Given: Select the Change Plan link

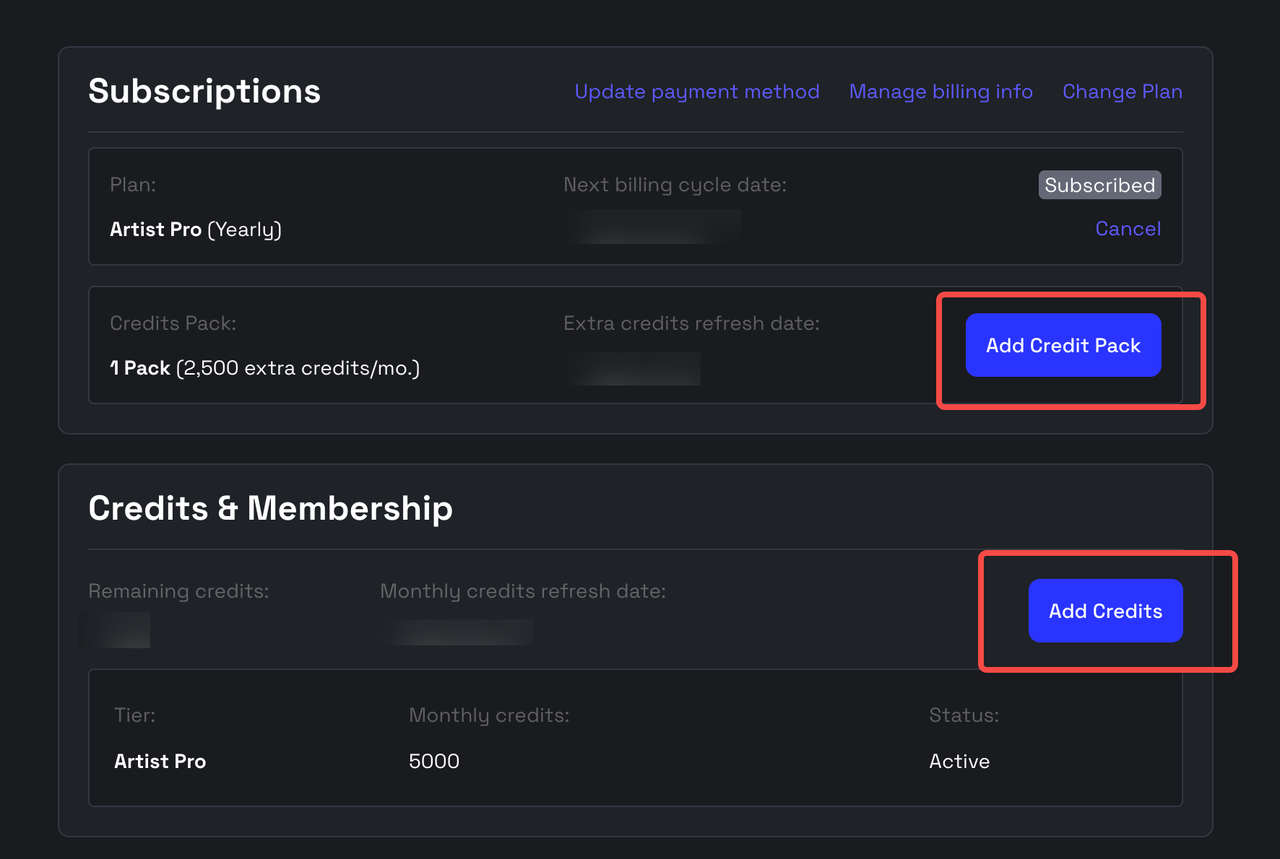Looking at the screenshot, I should [1122, 92].
